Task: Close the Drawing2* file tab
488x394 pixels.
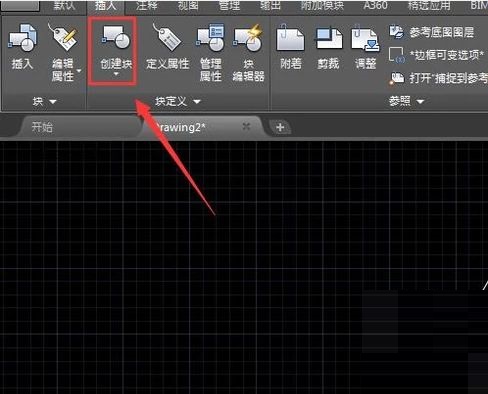Action: coord(246,126)
